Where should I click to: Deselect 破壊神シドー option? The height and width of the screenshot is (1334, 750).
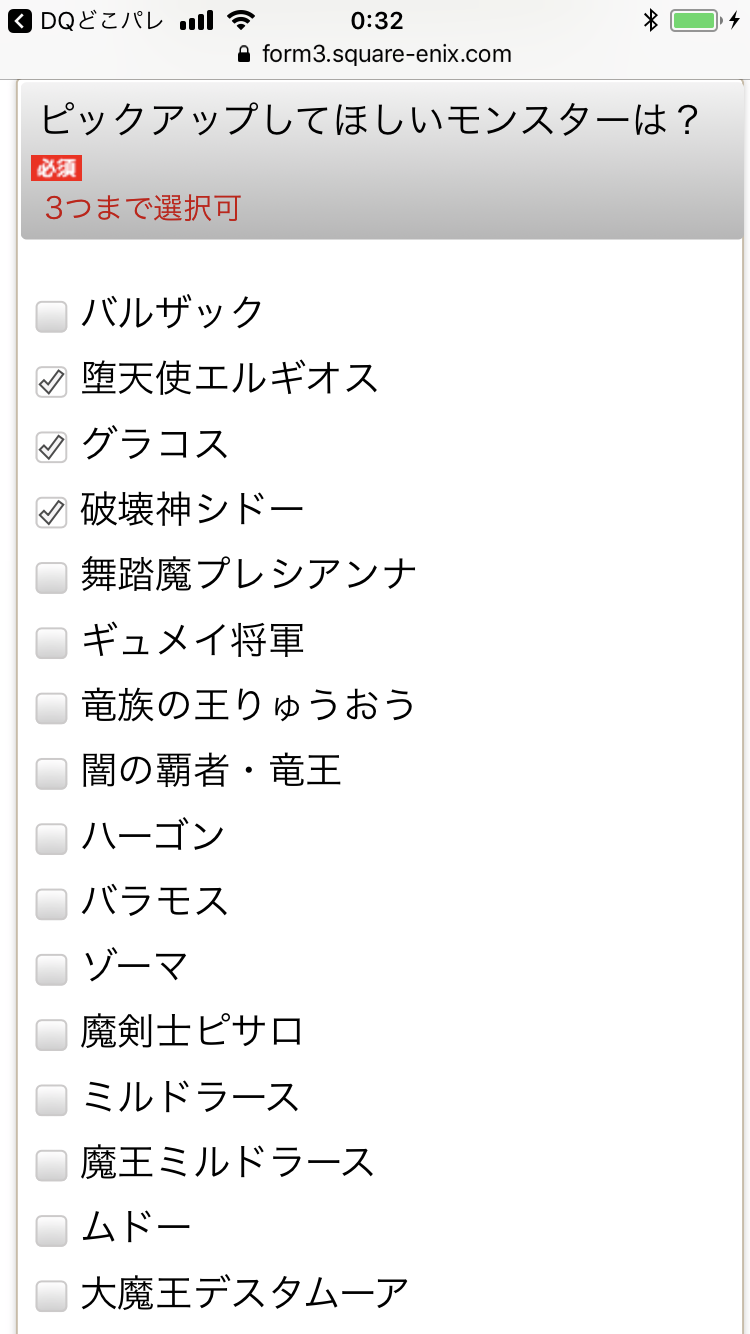point(51,513)
